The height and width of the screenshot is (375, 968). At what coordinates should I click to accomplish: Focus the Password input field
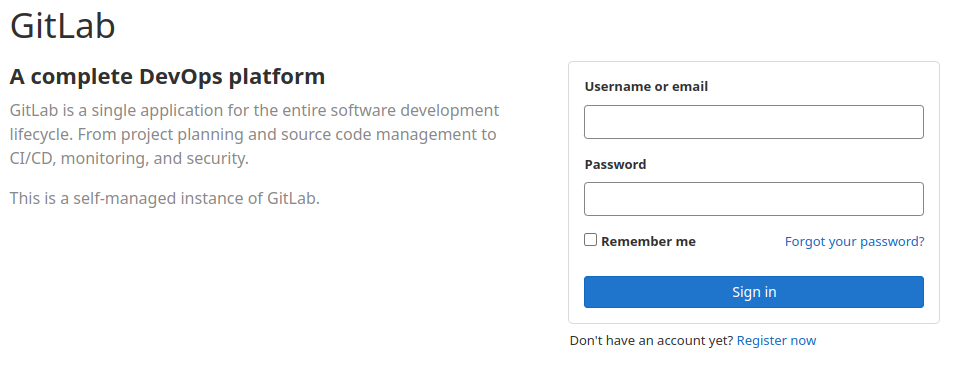(754, 199)
